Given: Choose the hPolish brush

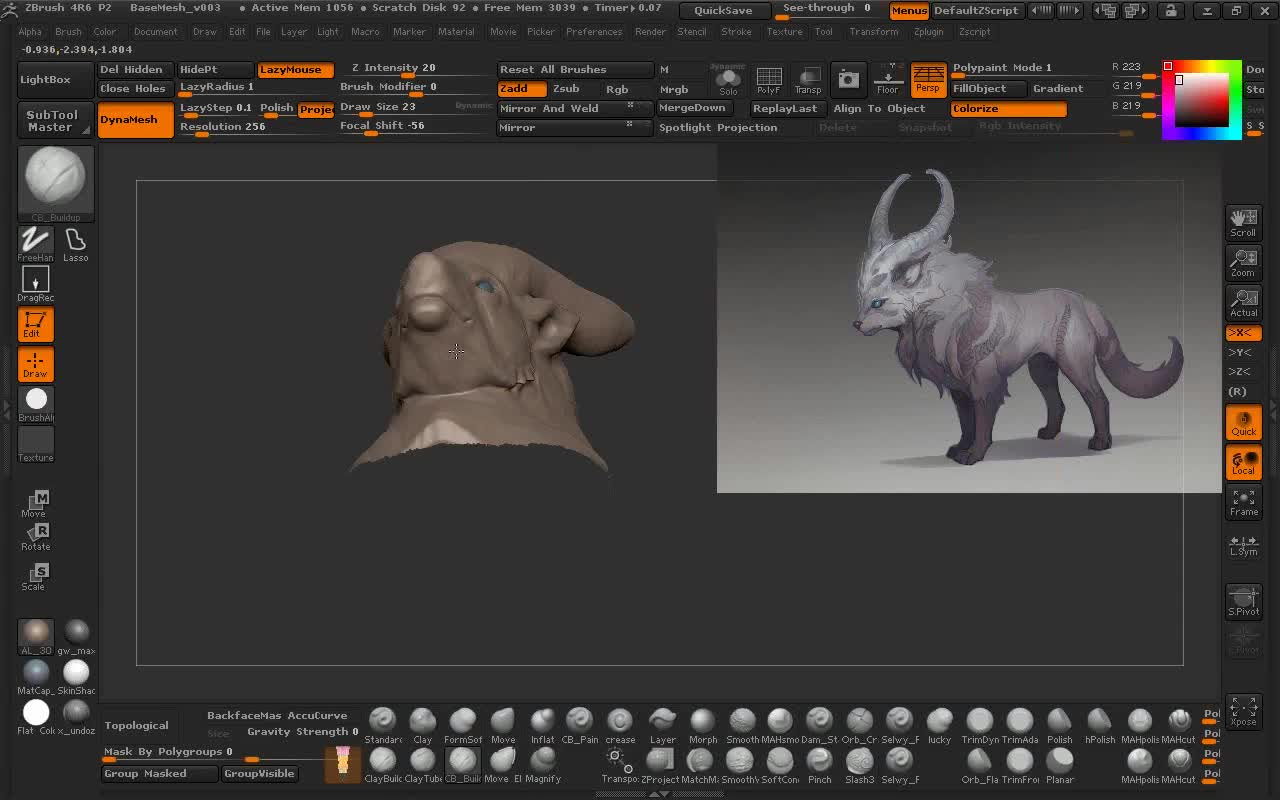Looking at the screenshot, I should [1099, 725].
